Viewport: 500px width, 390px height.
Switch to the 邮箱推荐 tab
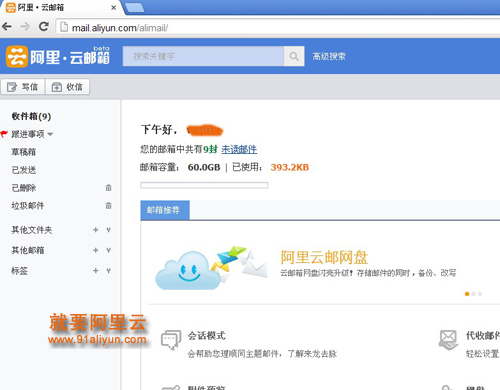click(x=165, y=210)
